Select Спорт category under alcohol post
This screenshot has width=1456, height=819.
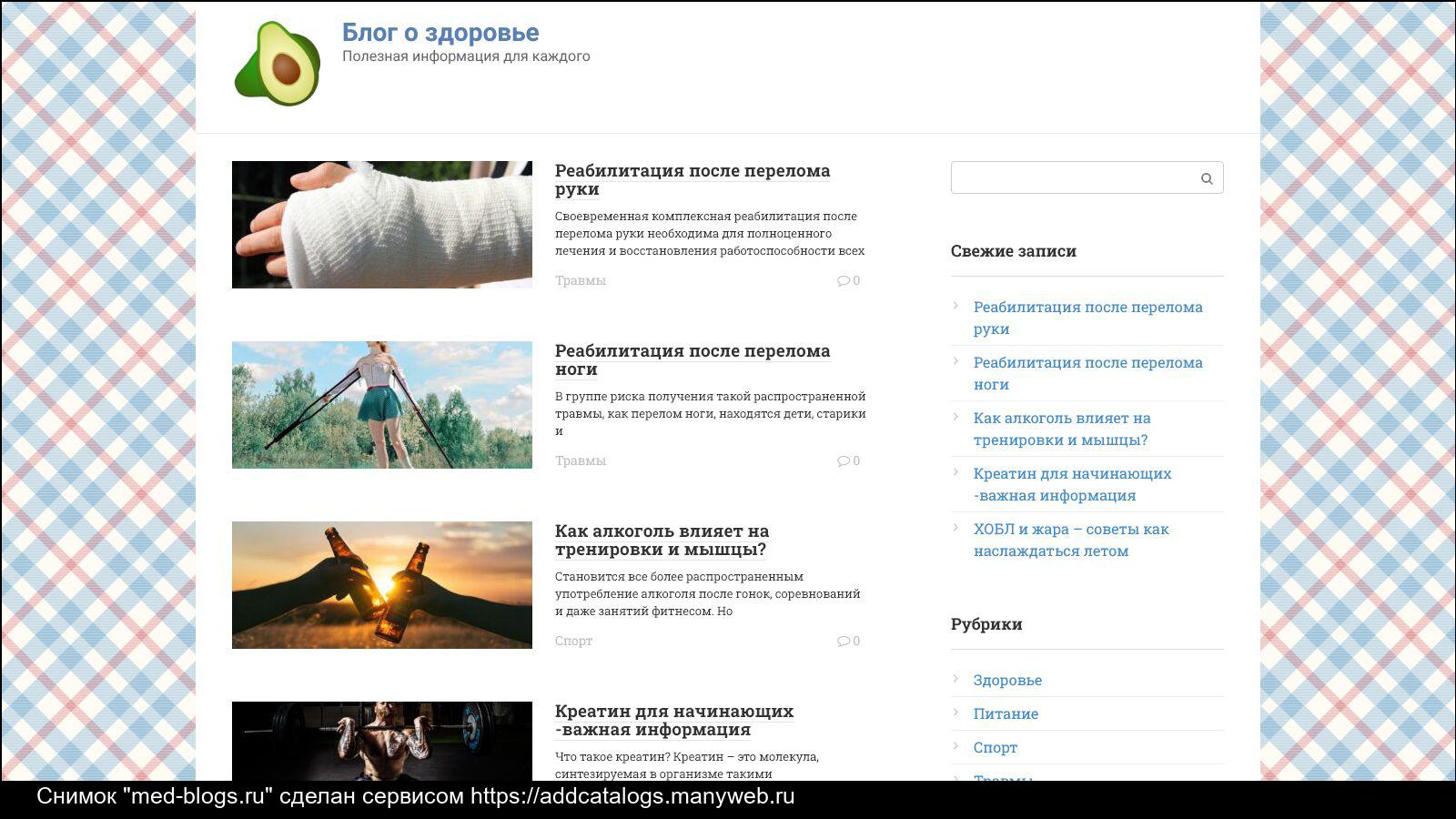coord(573,641)
